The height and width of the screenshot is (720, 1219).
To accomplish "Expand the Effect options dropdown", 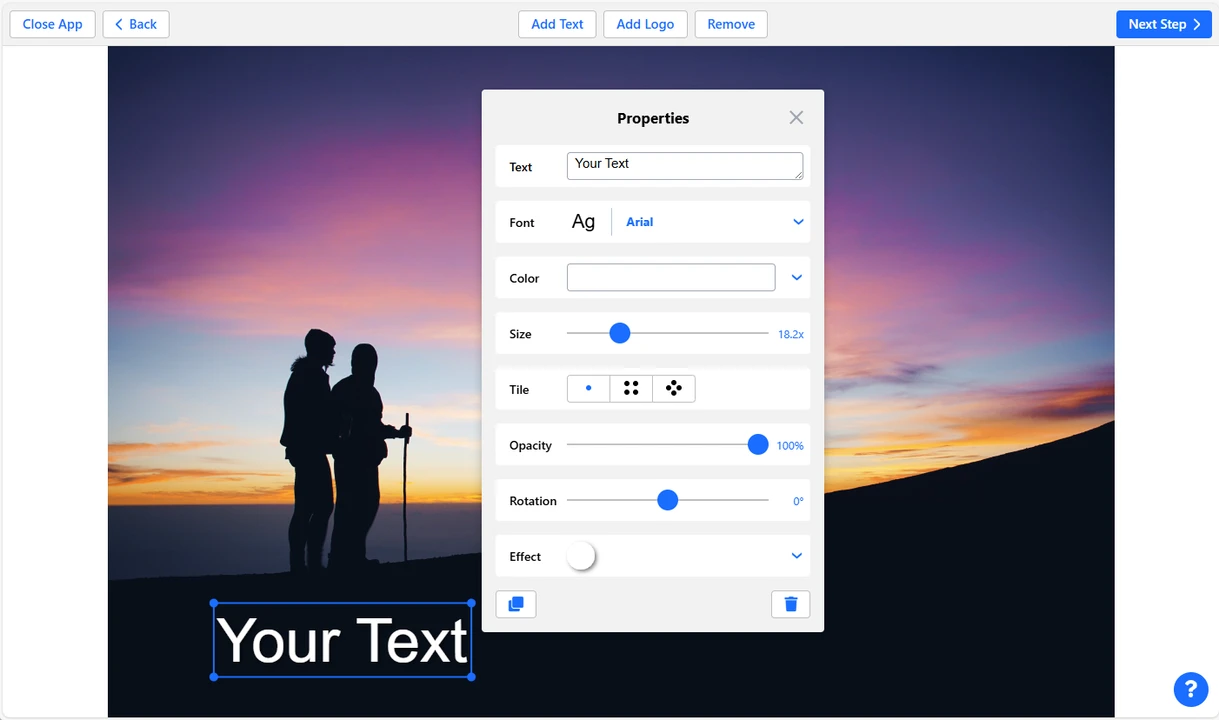I will pos(796,555).
